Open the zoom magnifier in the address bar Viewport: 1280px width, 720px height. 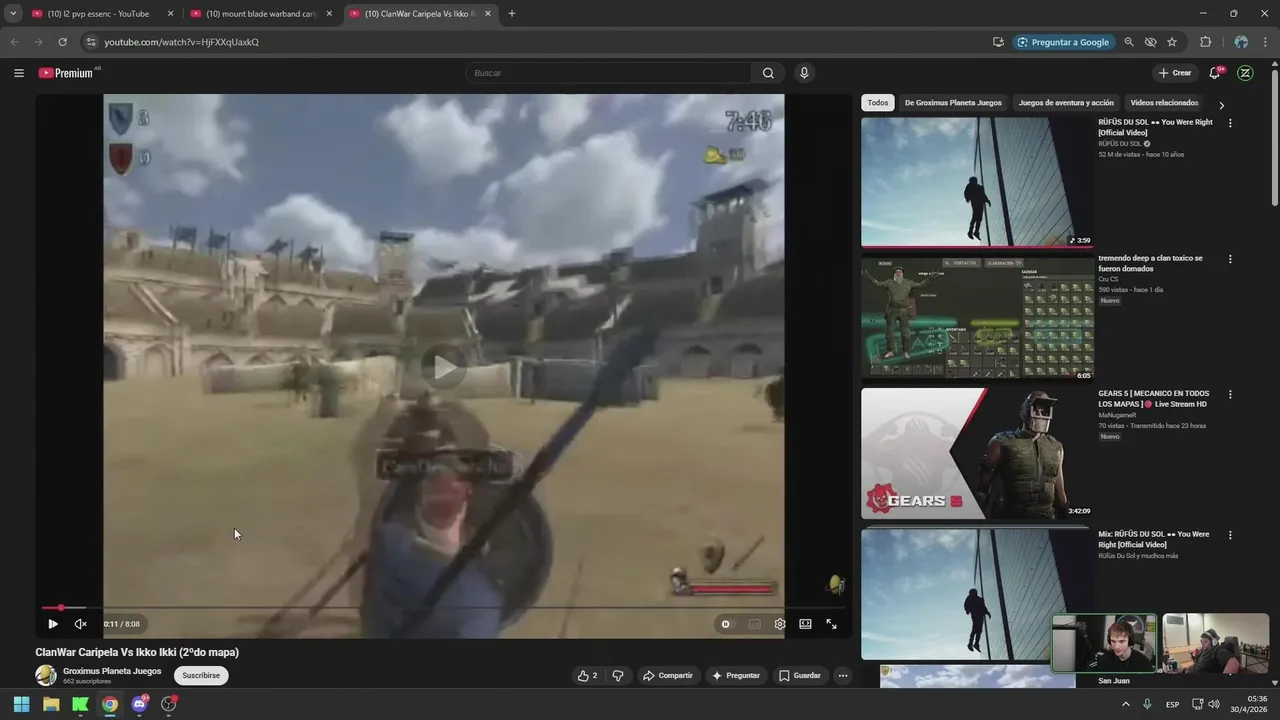pos(1129,42)
